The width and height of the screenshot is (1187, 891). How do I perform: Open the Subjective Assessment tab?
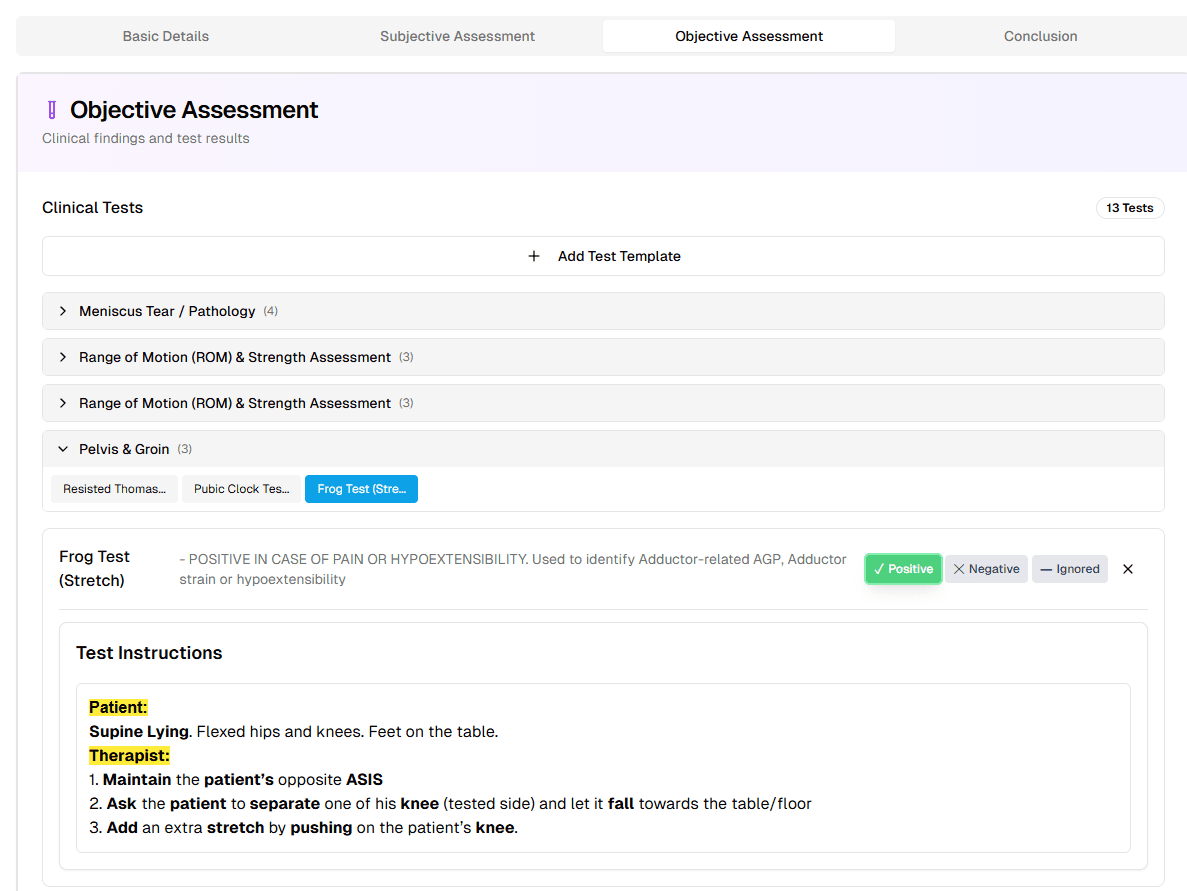click(457, 36)
